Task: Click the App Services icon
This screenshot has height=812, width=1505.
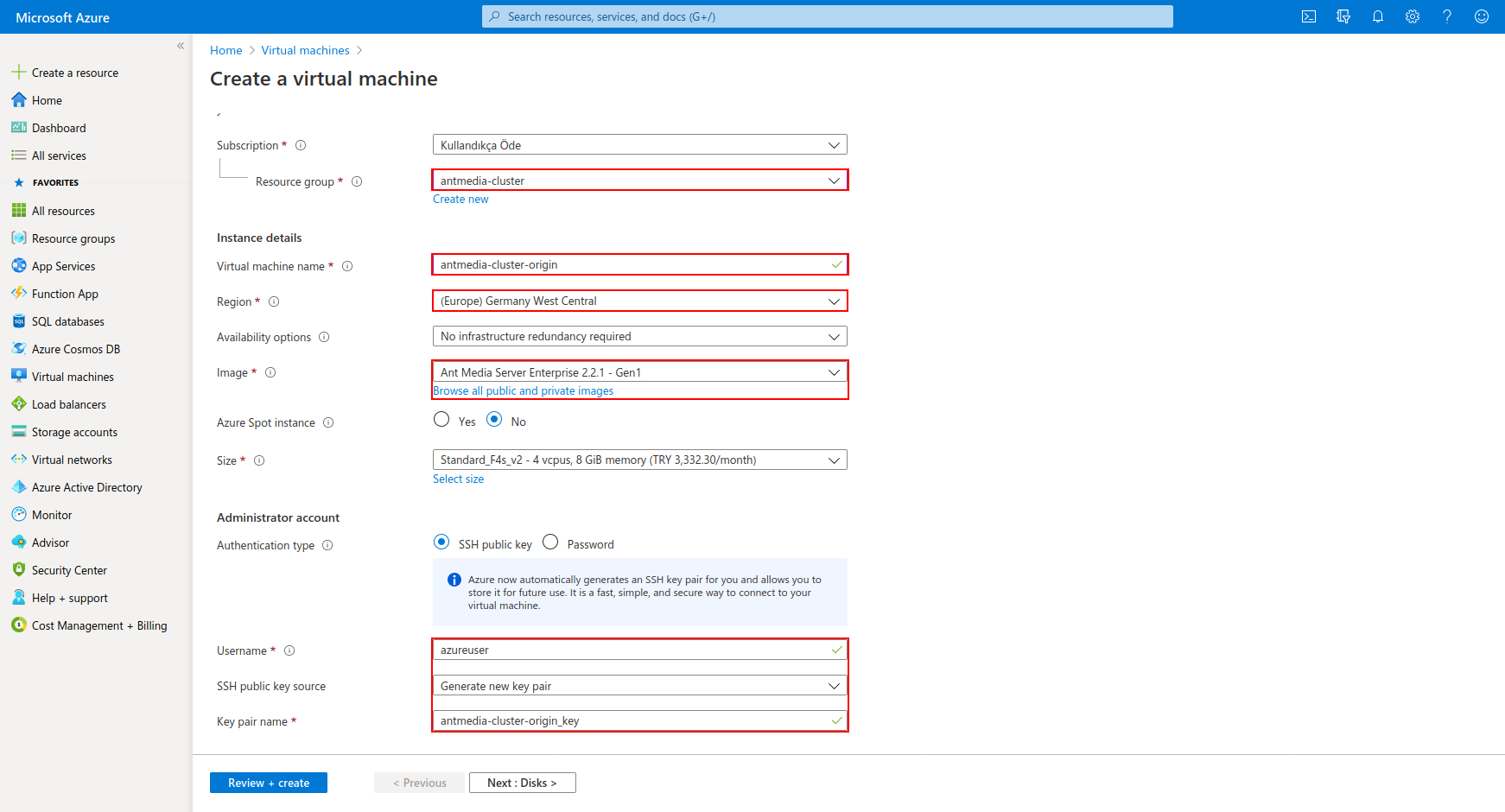Action: pyautogui.click(x=19, y=266)
